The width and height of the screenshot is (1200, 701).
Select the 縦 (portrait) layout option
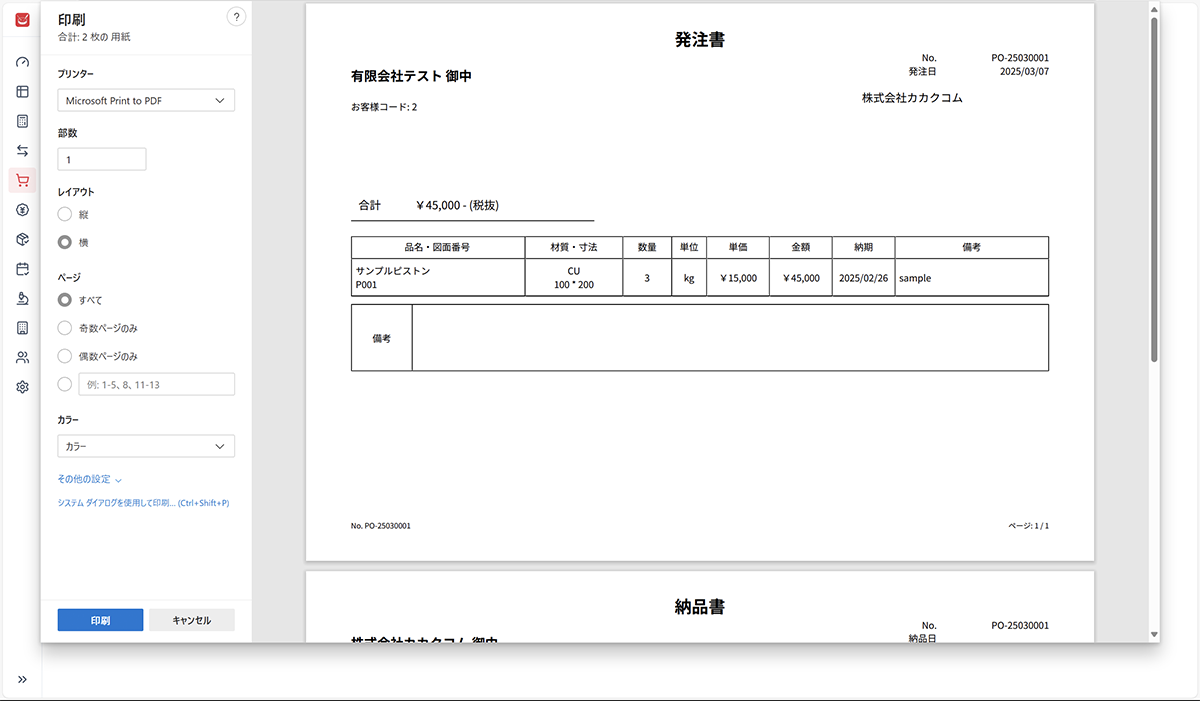point(65,214)
